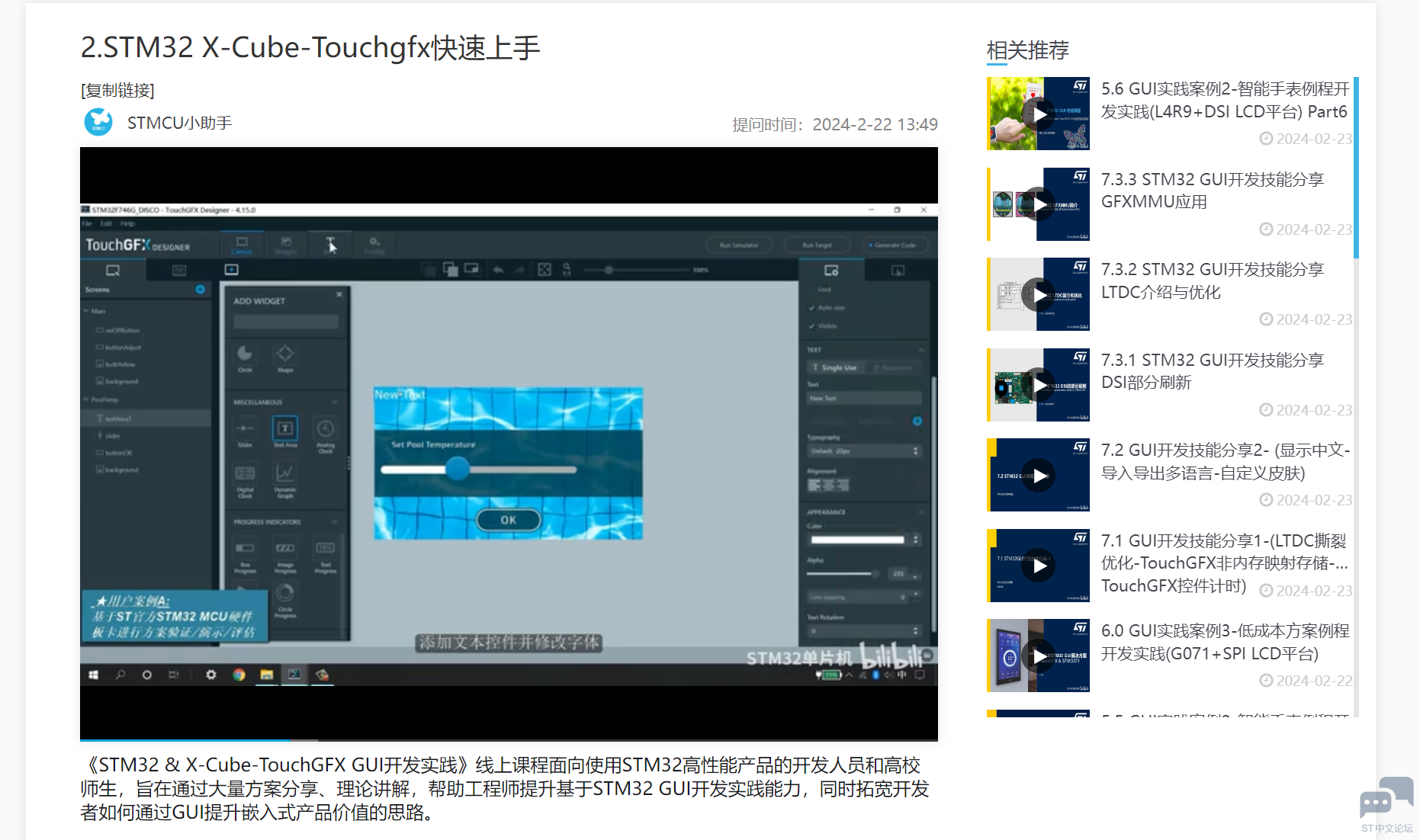Click the date under 7.3.1 DSI部分刷新
The height and width of the screenshot is (840, 1420).
(x=1314, y=410)
